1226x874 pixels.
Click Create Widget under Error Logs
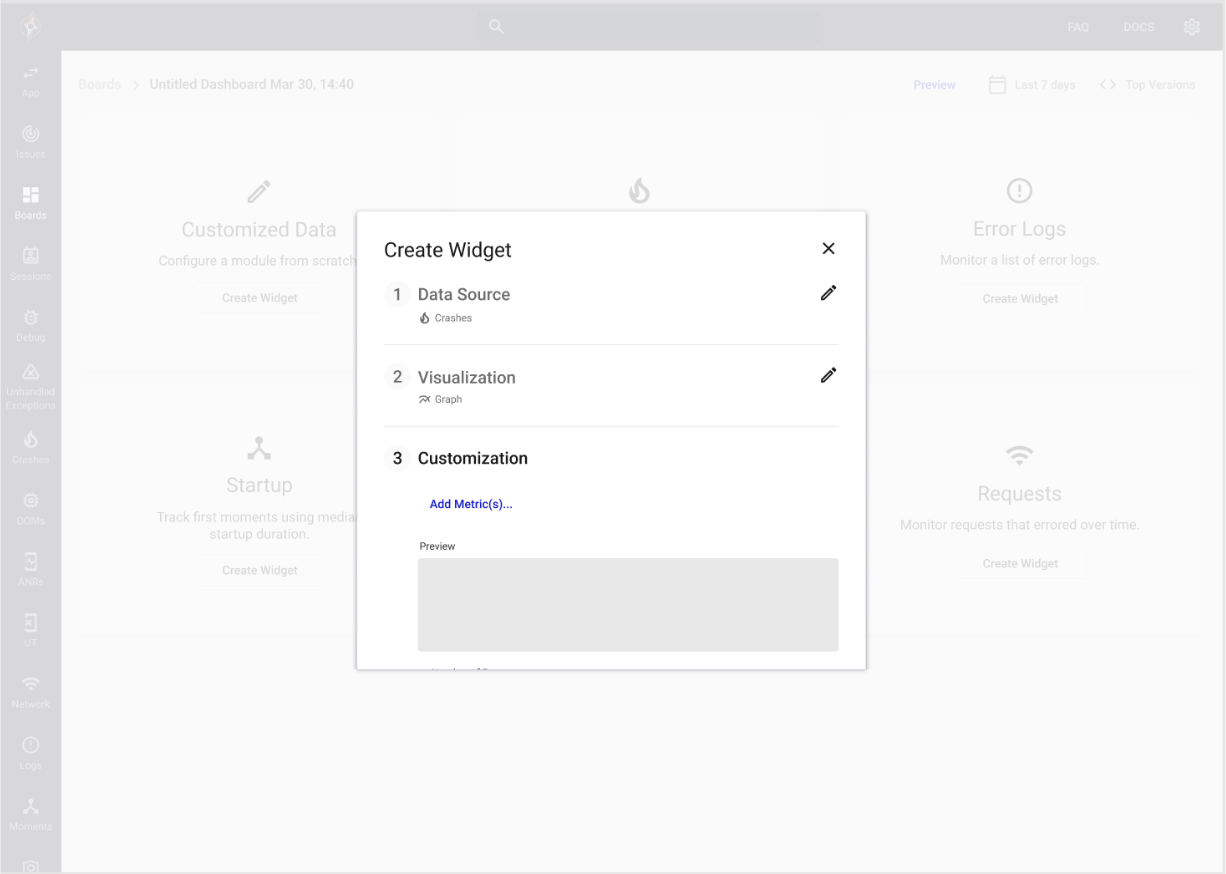1020,298
